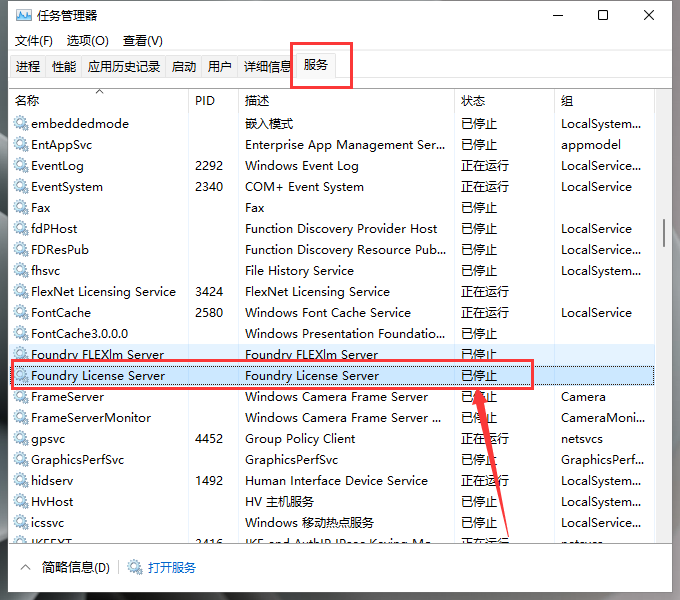
Task: Click gear icon beside FontCache service
Action: 21,313
